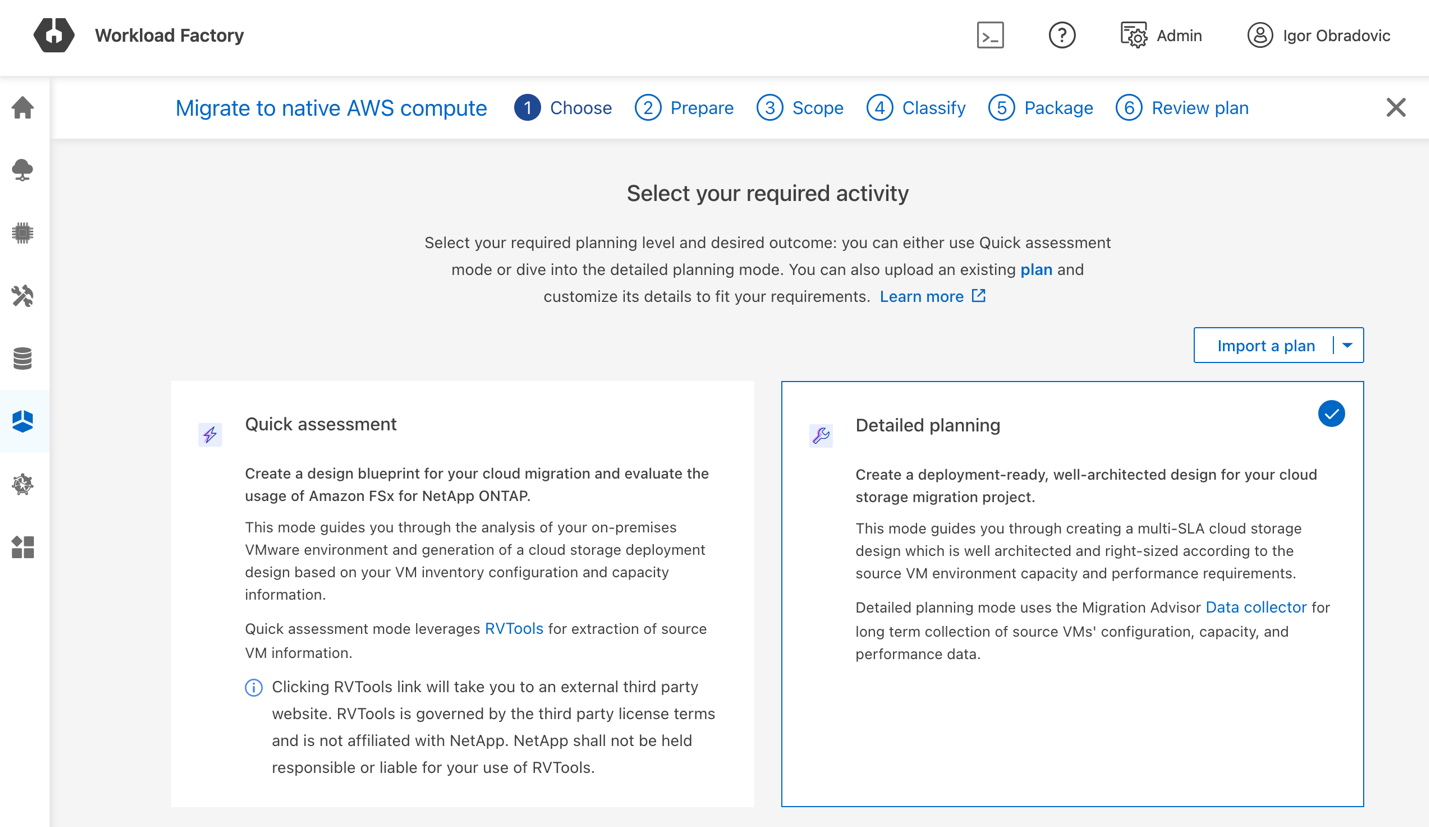Open the Learn more link
The height and width of the screenshot is (827, 1429).
[922, 296]
